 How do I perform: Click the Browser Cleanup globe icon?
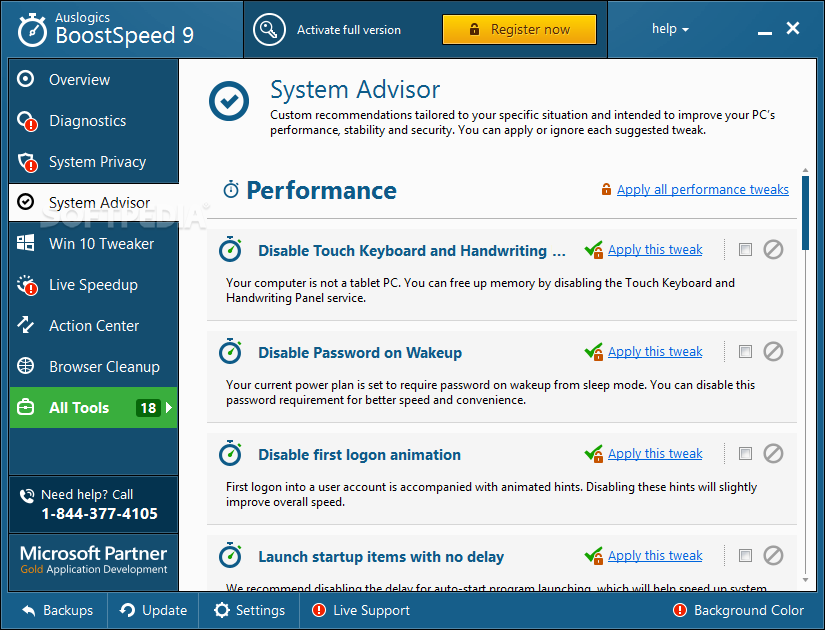pyautogui.click(x=25, y=365)
